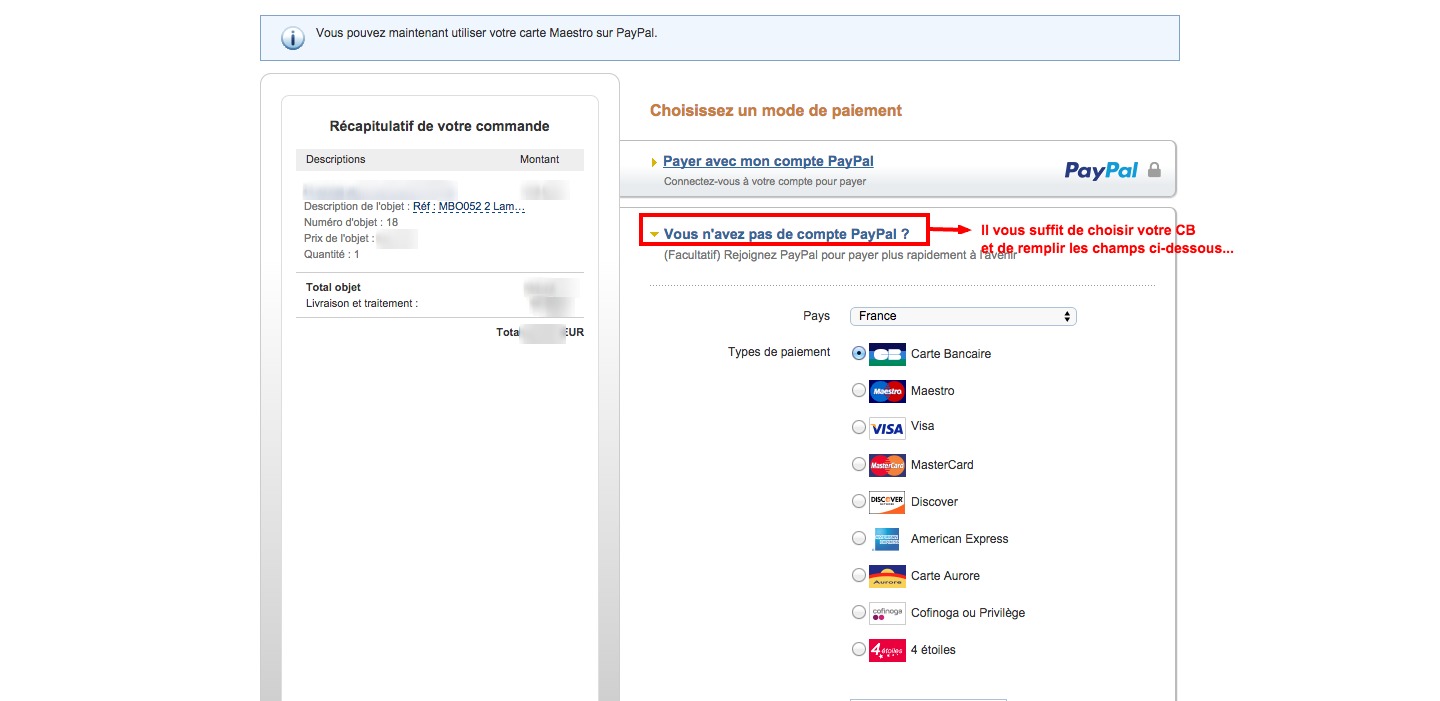Select the Cofinoga ou Privilège radio button
The image size is (1440, 701).
tap(858, 612)
